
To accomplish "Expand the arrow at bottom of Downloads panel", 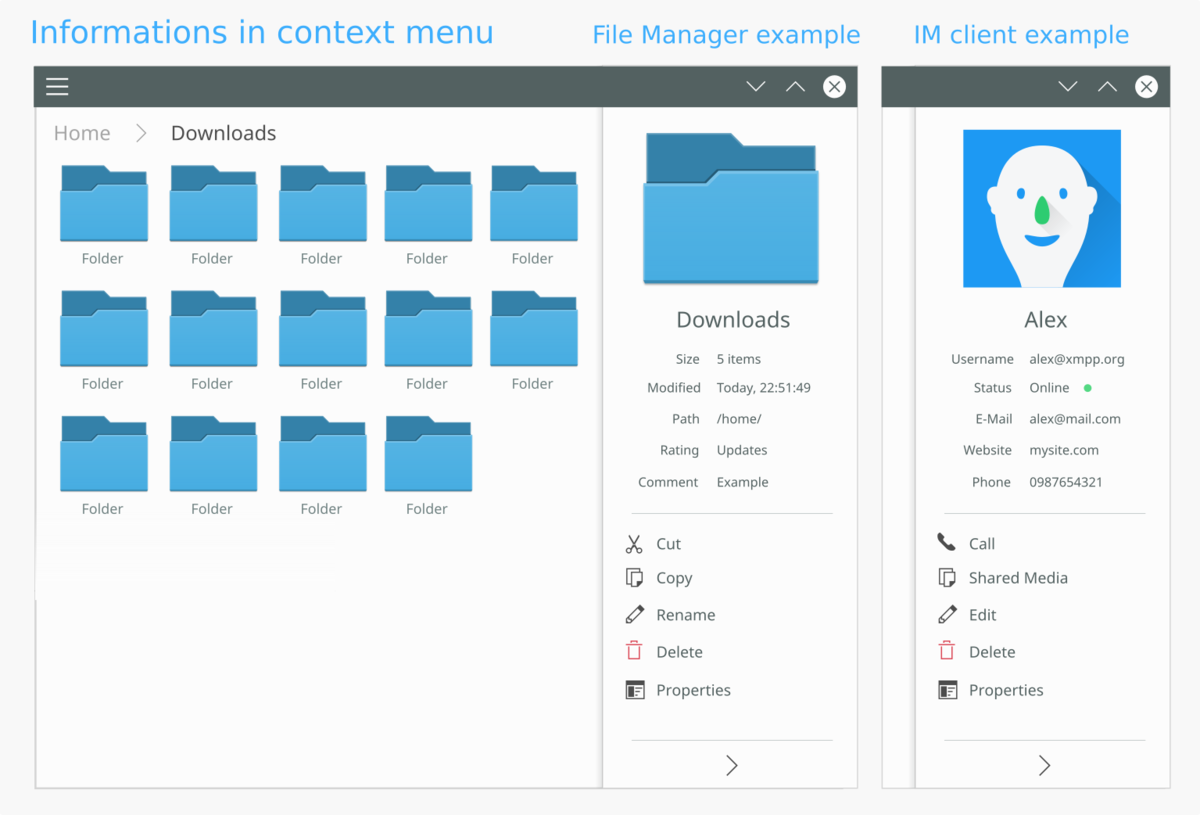I will [732, 765].
